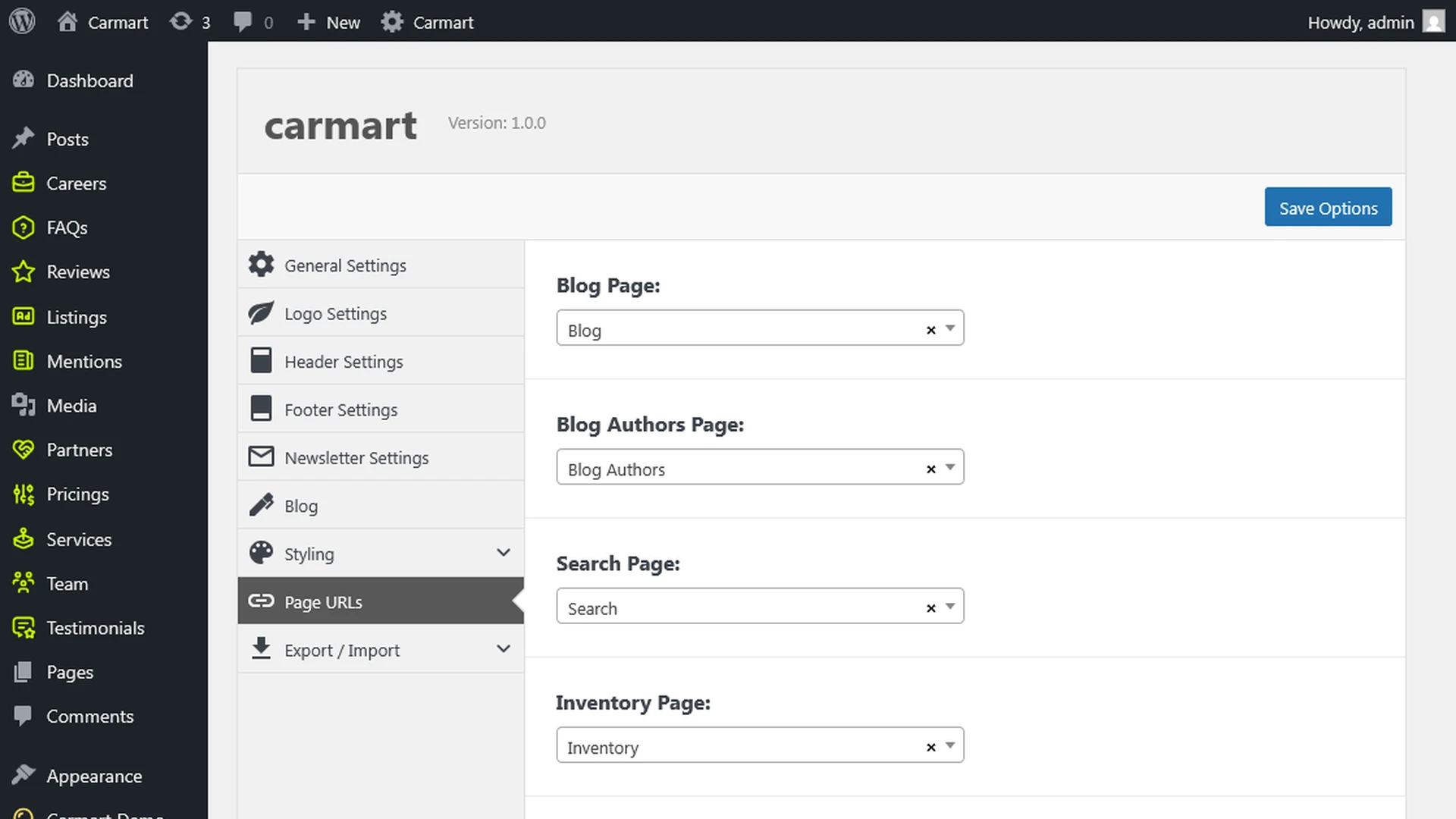1456x819 pixels.
Task: Open the Blog Page dropdown arrow
Action: [x=950, y=328]
